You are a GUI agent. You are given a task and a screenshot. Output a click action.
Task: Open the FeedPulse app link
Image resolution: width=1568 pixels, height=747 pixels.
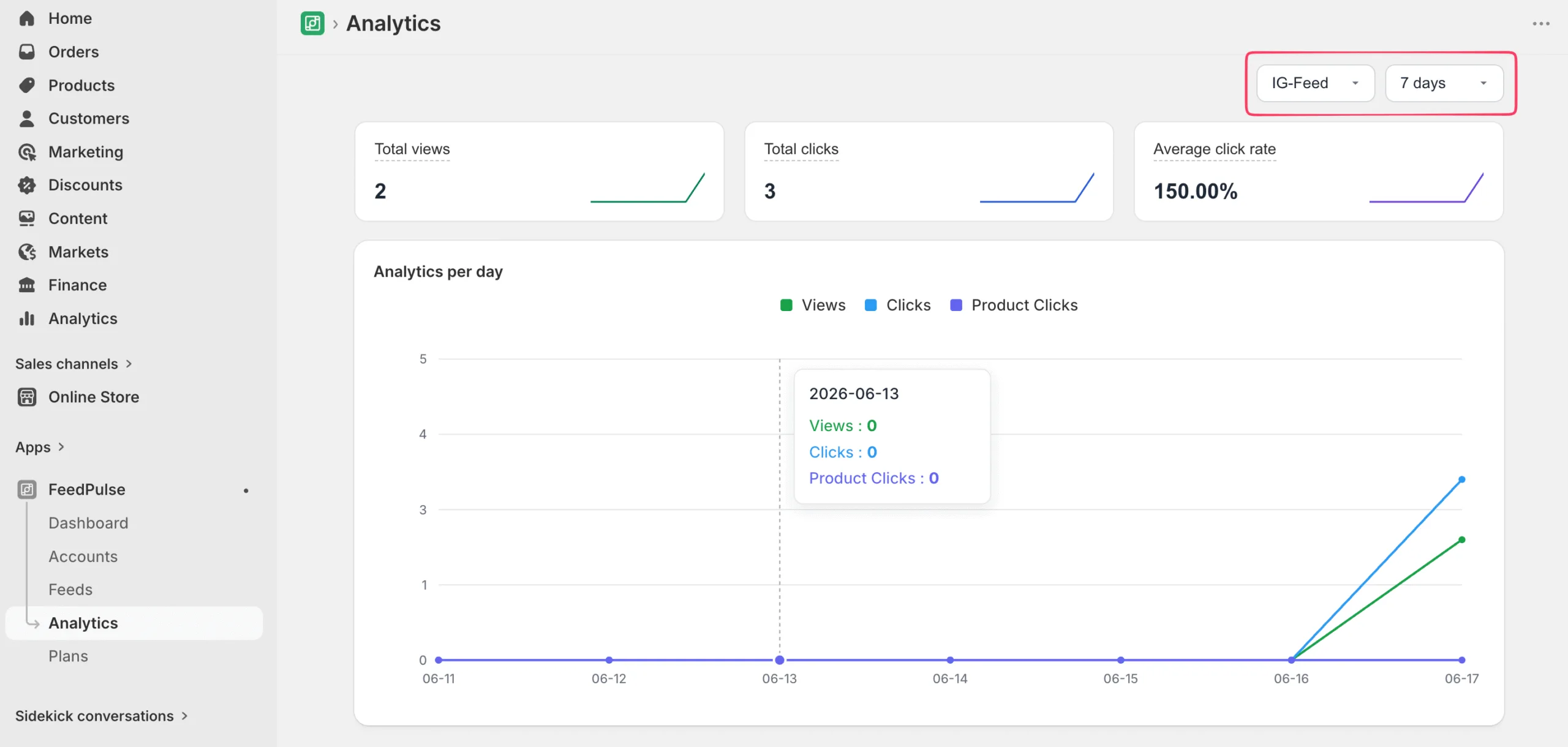[x=87, y=489]
